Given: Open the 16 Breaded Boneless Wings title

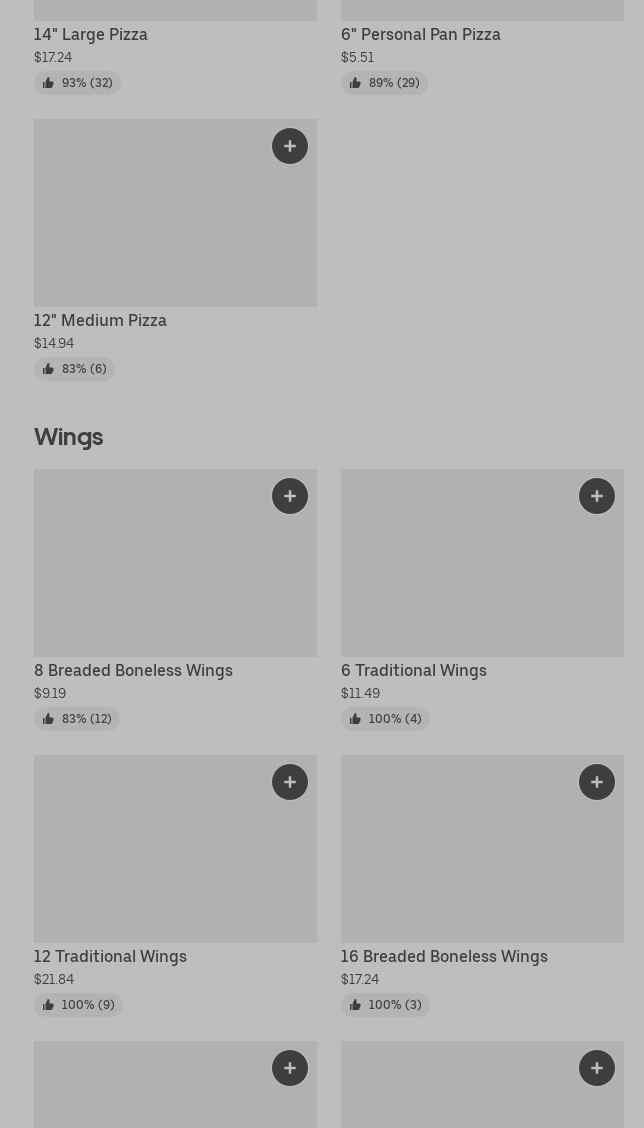Looking at the screenshot, I should [444, 956].
